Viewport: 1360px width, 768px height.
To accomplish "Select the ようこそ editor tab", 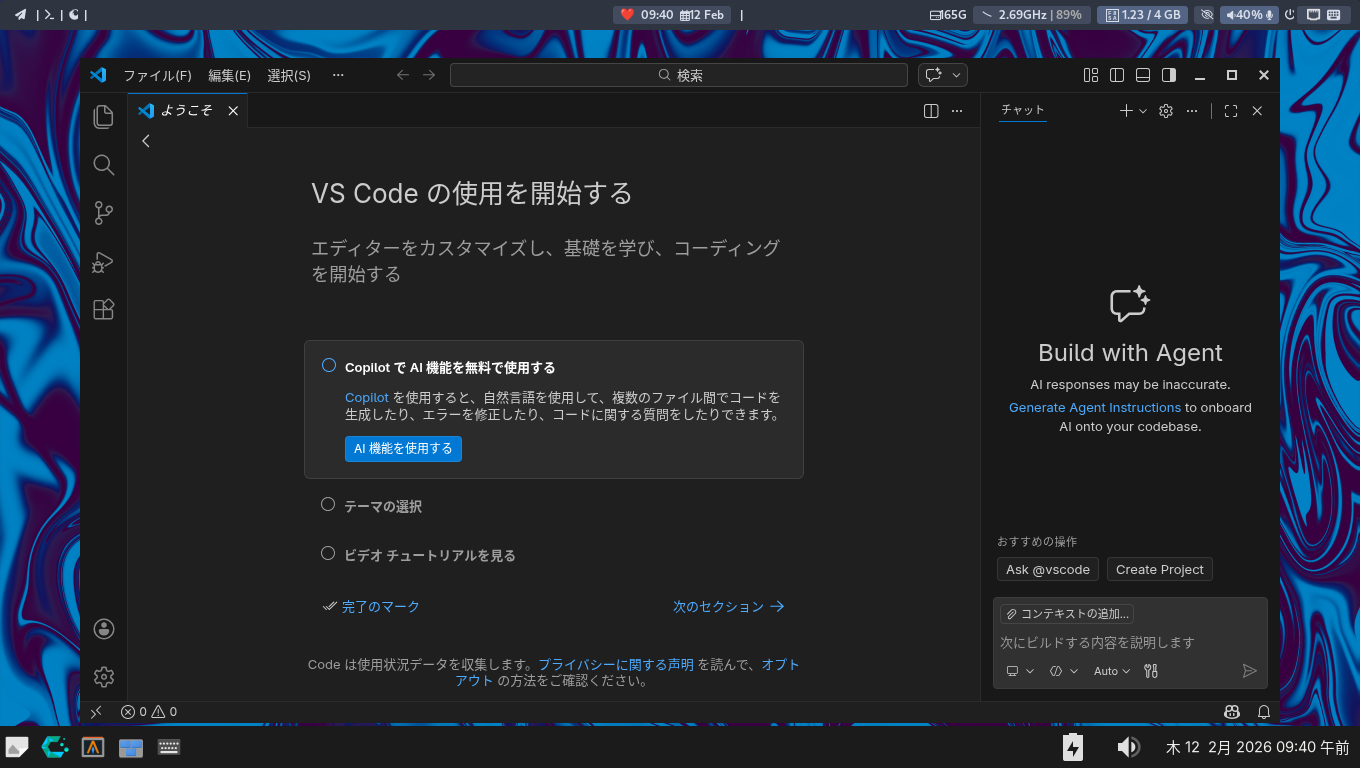I will [x=187, y=111].
